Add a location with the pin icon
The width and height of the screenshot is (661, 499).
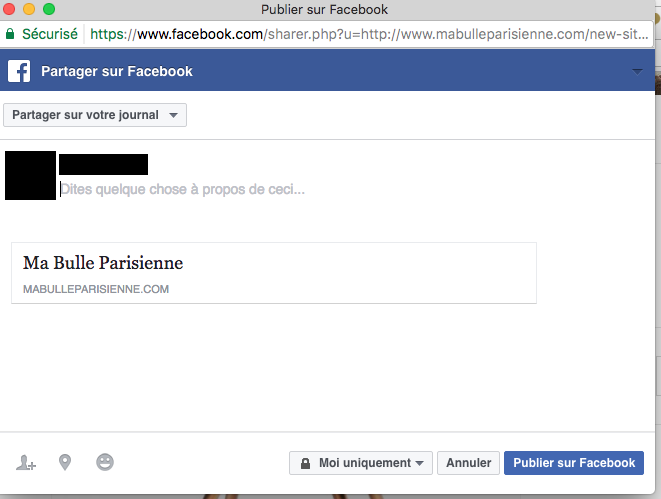click(64, 462)
